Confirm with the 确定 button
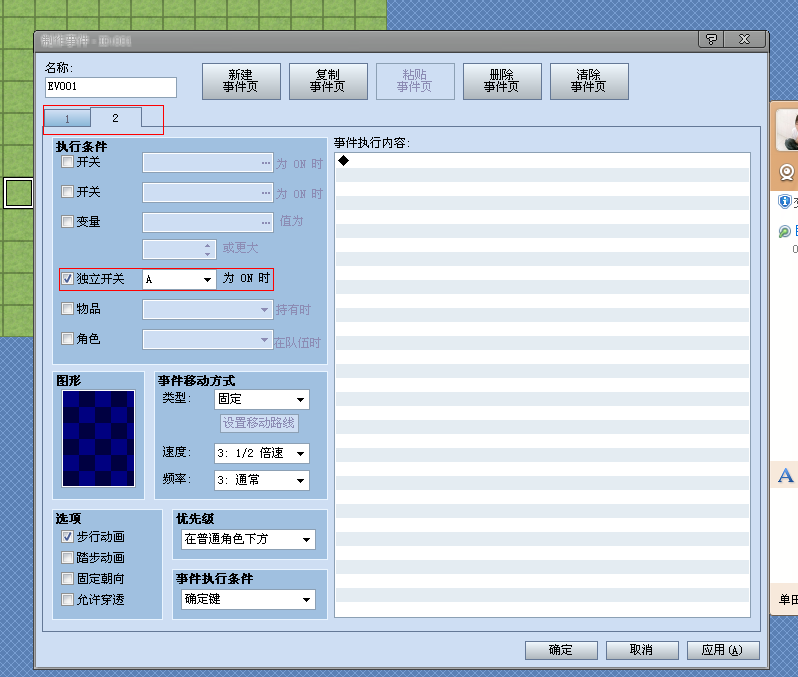Screen dimensions: 798x677 pos(561,650)
